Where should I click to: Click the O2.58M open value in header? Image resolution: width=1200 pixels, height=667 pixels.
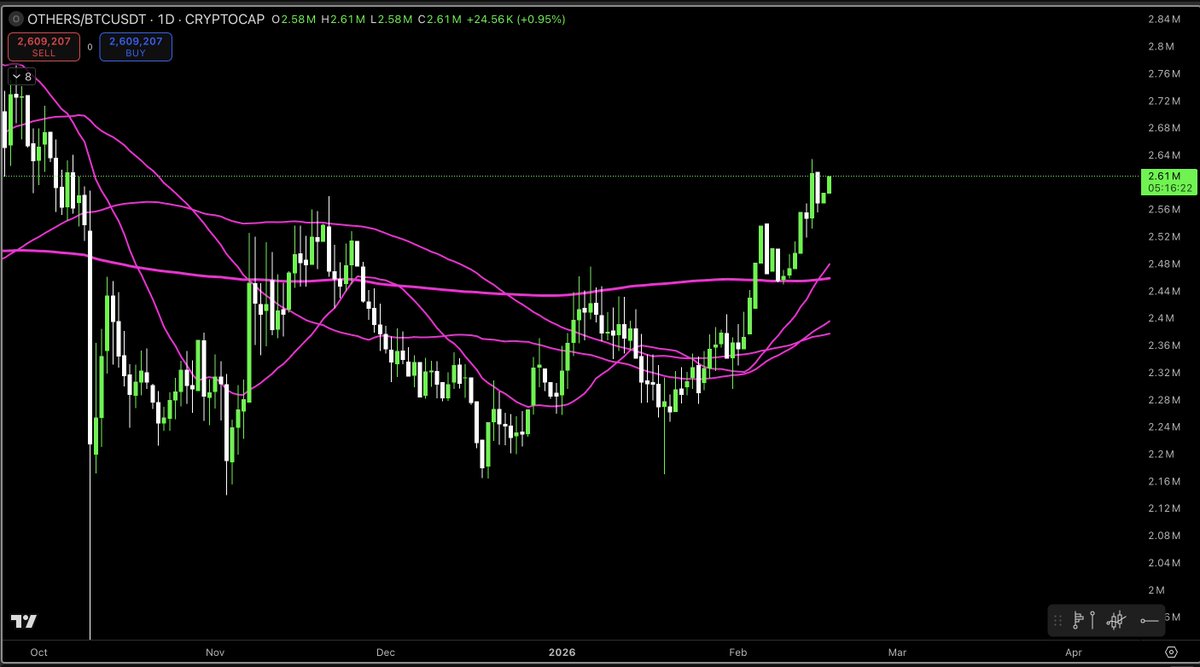295,20
